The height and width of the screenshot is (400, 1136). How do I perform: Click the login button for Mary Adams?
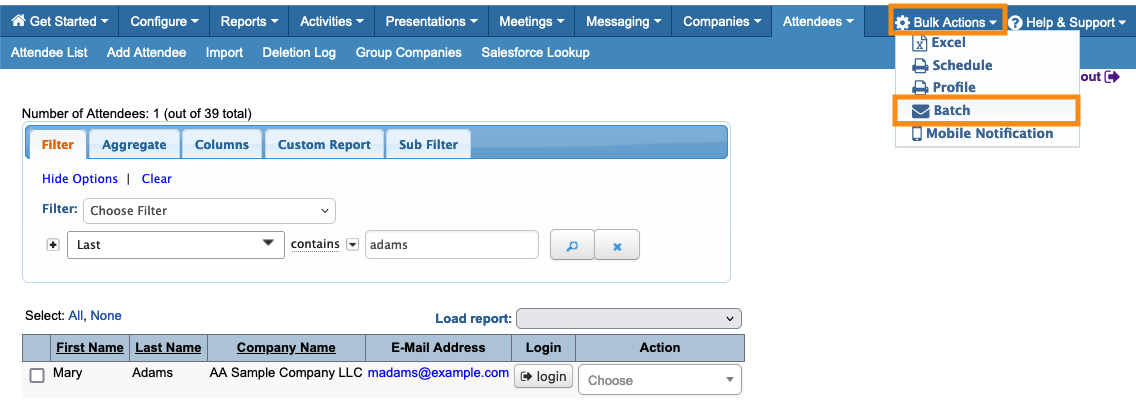[x=543, y=377]
